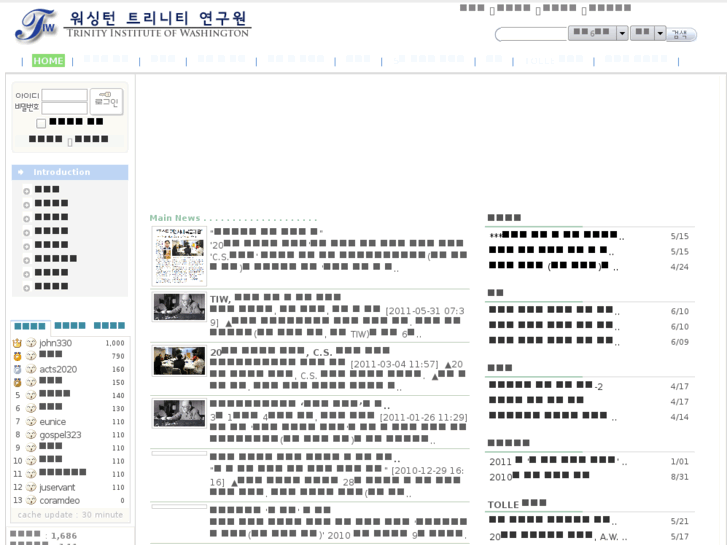Click the 1,000 score for john330
The height and width of the screenshot is (545, 727).
(x=115, y=343)
